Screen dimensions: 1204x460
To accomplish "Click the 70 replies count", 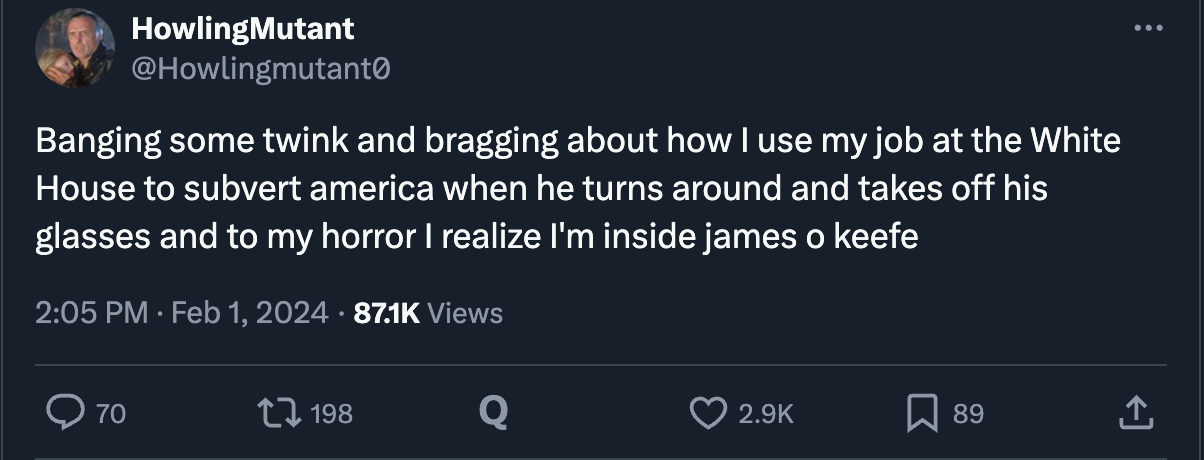I will coord(111,413).
